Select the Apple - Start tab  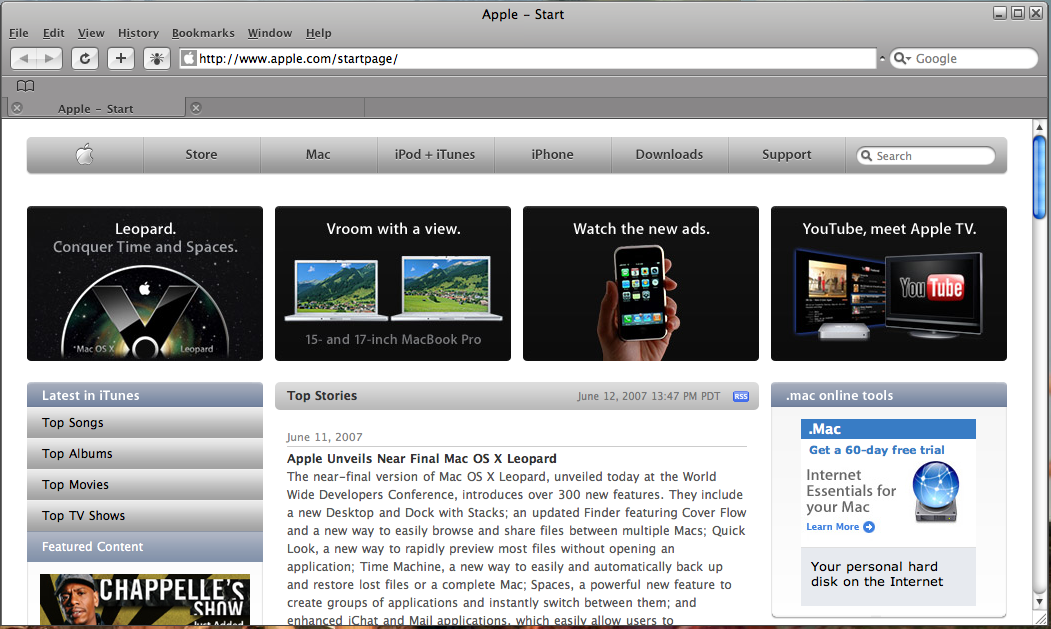pos(95,109)
